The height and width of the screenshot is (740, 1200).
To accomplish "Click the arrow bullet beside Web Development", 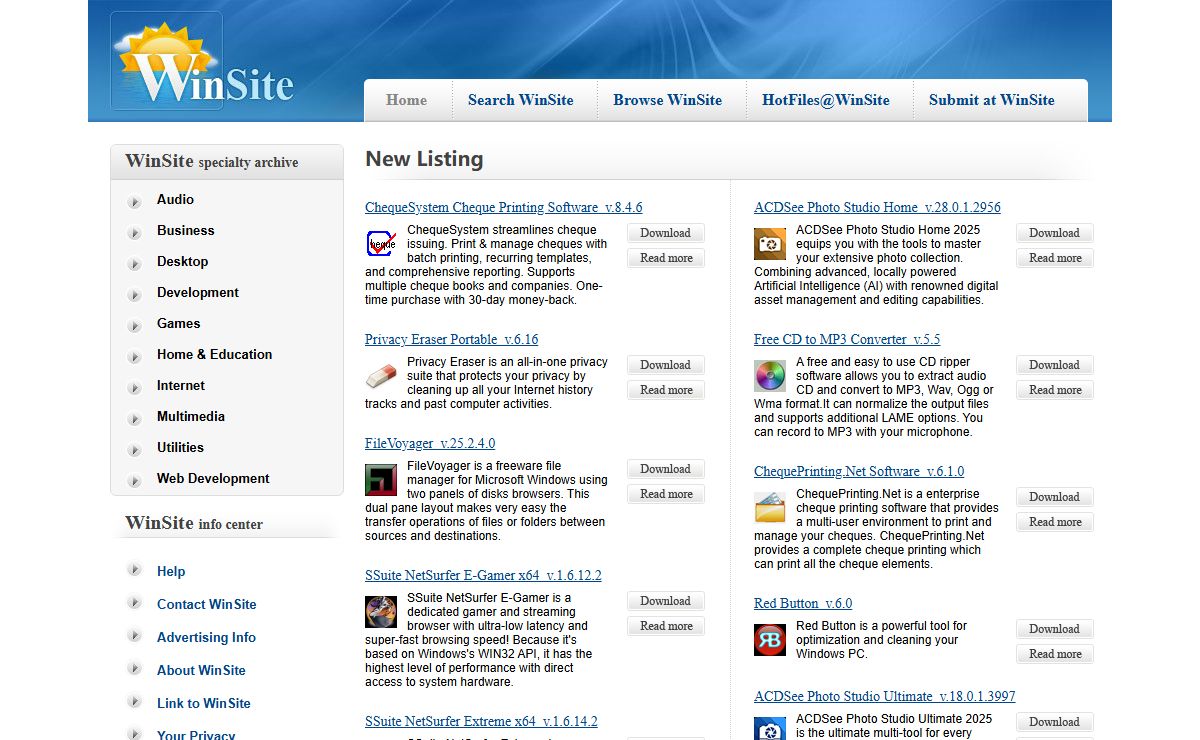I will click(135, 481).
